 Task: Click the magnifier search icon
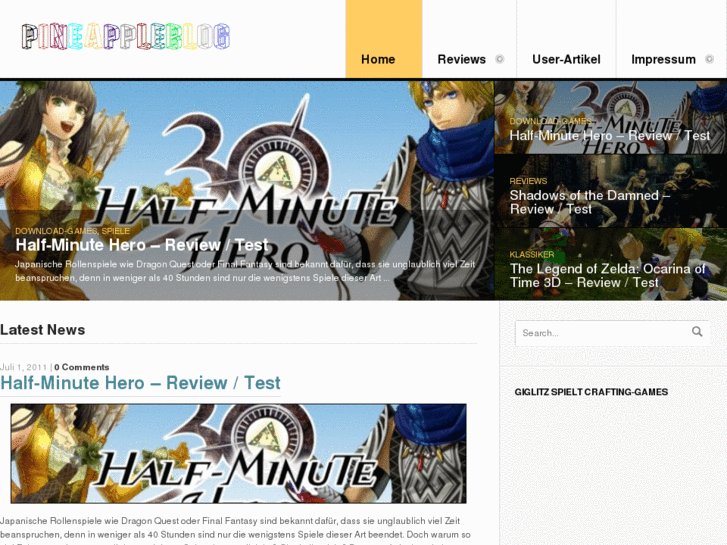coord(697,332)
